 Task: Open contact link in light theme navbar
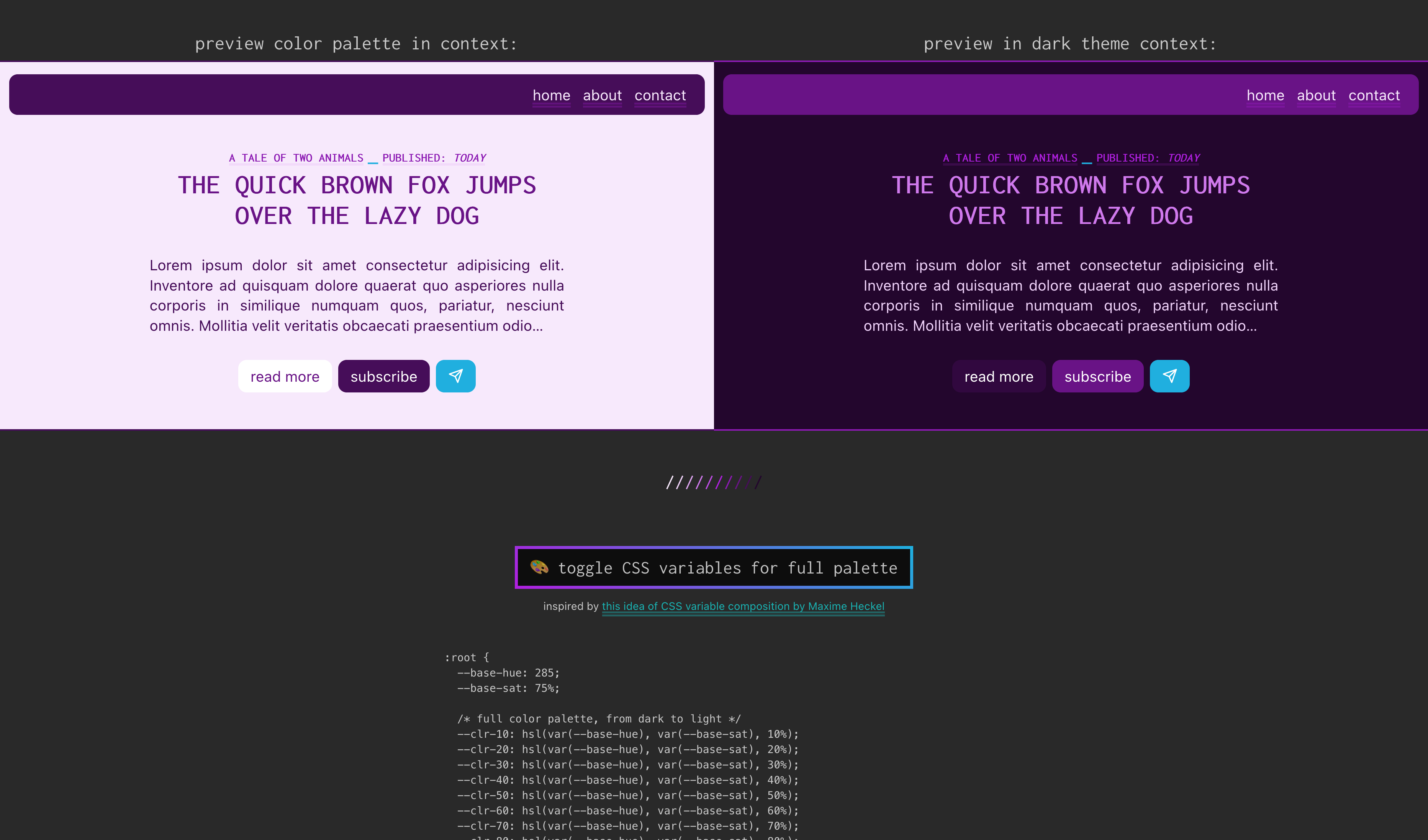coord(660,95)
